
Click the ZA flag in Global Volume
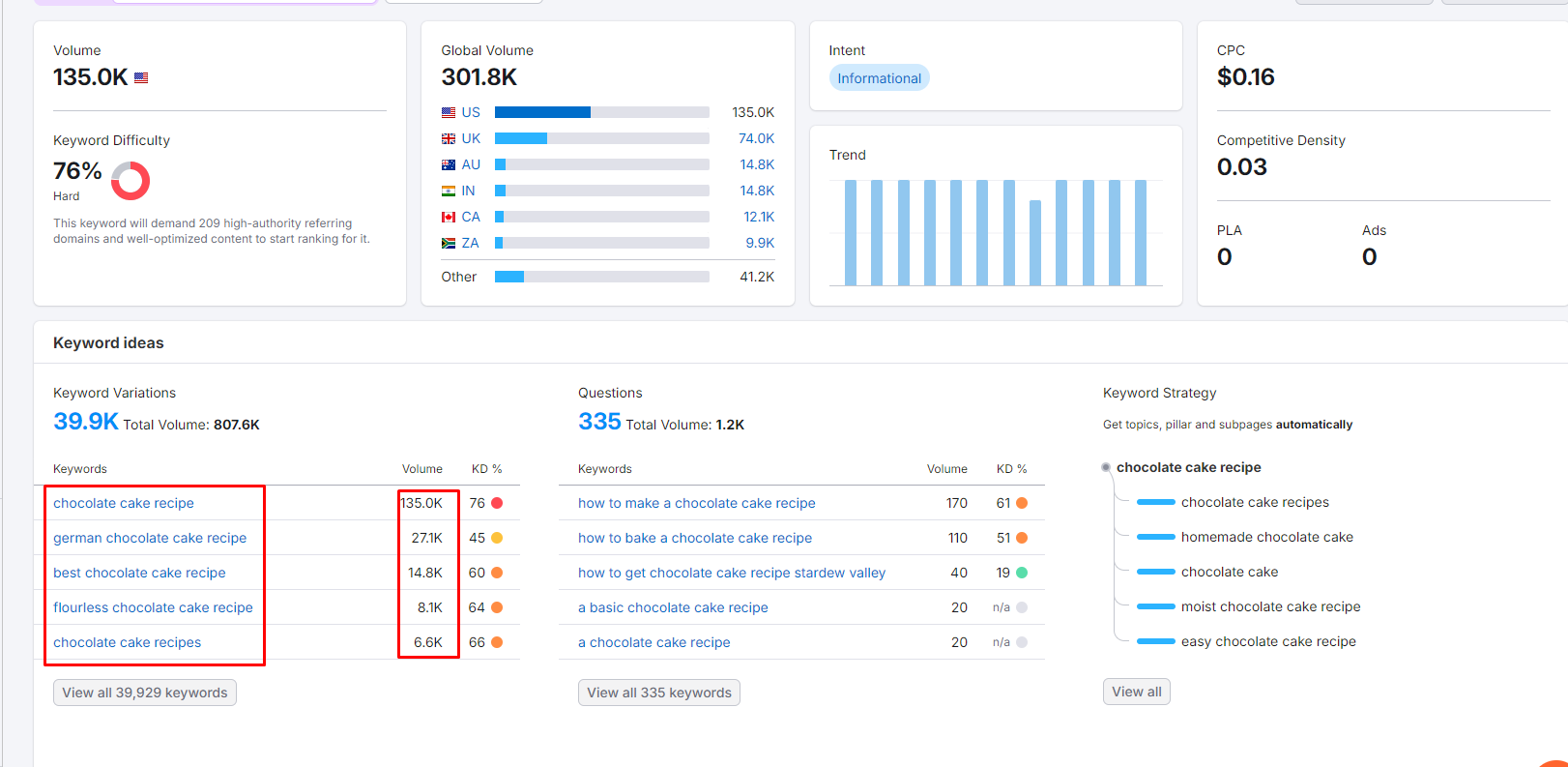pyautogui.click(x=449, y=243)
